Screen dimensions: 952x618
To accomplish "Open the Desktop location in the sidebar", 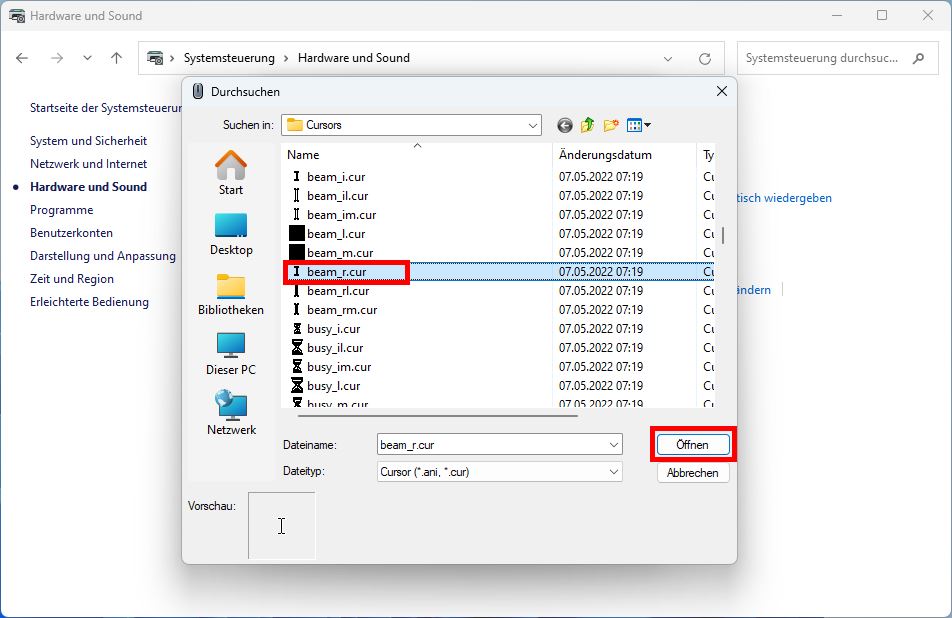I will pyautogui.click(x=230, y=235).
